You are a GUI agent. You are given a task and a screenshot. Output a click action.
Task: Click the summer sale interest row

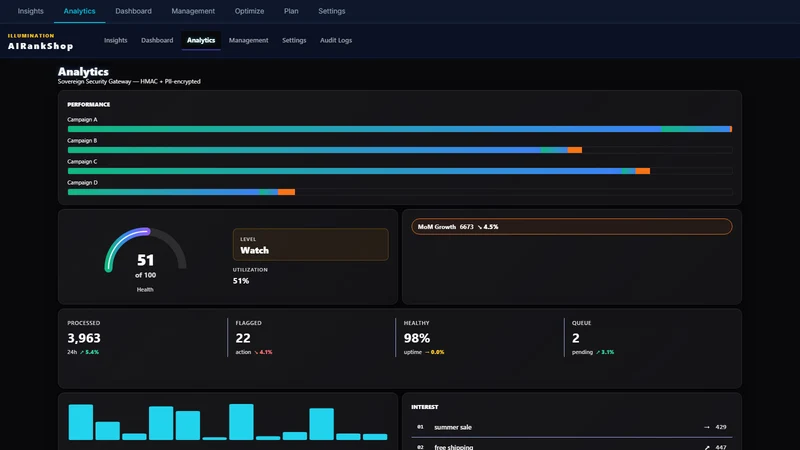572,427
